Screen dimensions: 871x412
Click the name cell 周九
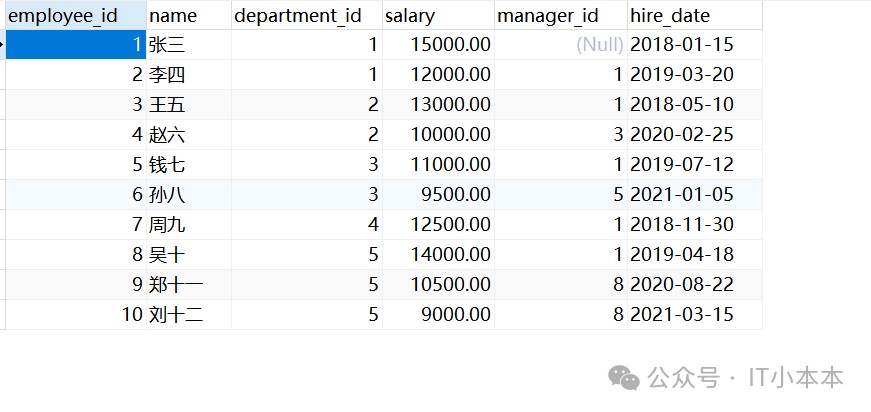click(189, 225)
